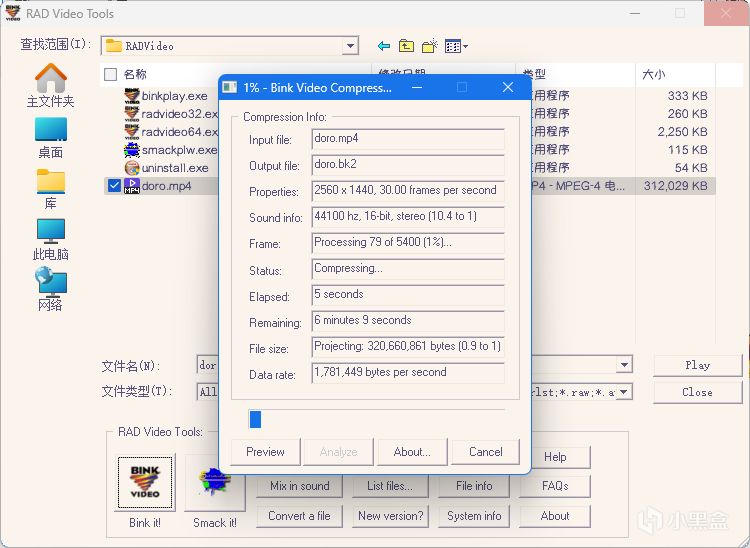Image resolution: width=750 pixels, height=548 pixels.
Task: Toggle the select-all checkbox by 名称
Action: 110,74
